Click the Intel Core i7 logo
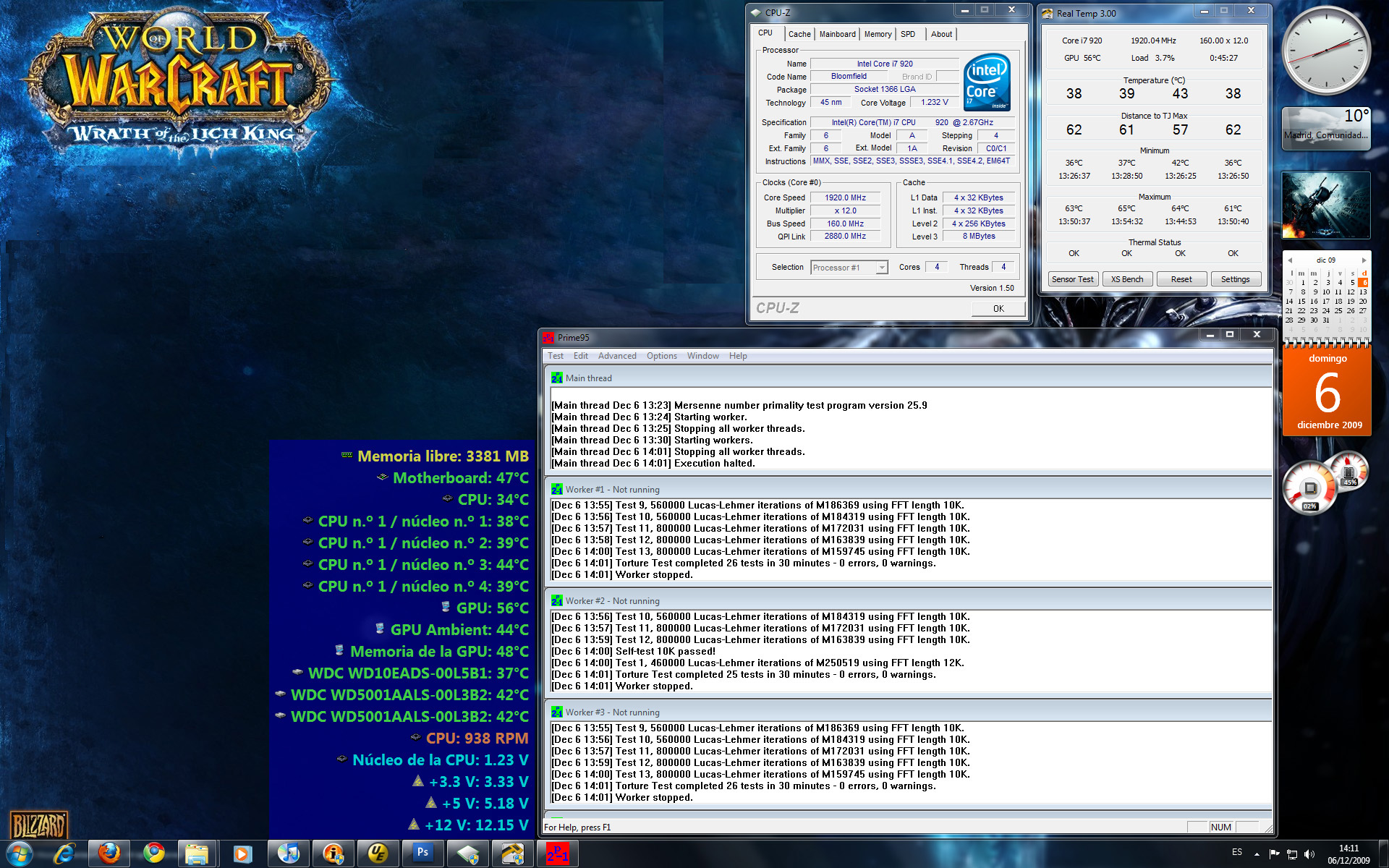Viewport: 1389px width, 868px height. [987, 82]
